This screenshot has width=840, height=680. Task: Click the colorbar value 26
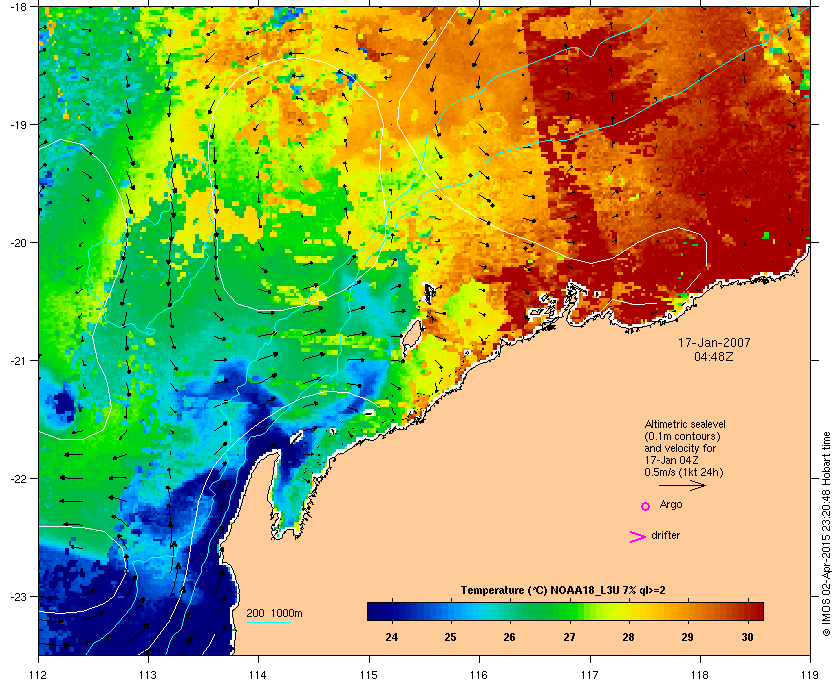click(x=509, y=637)
